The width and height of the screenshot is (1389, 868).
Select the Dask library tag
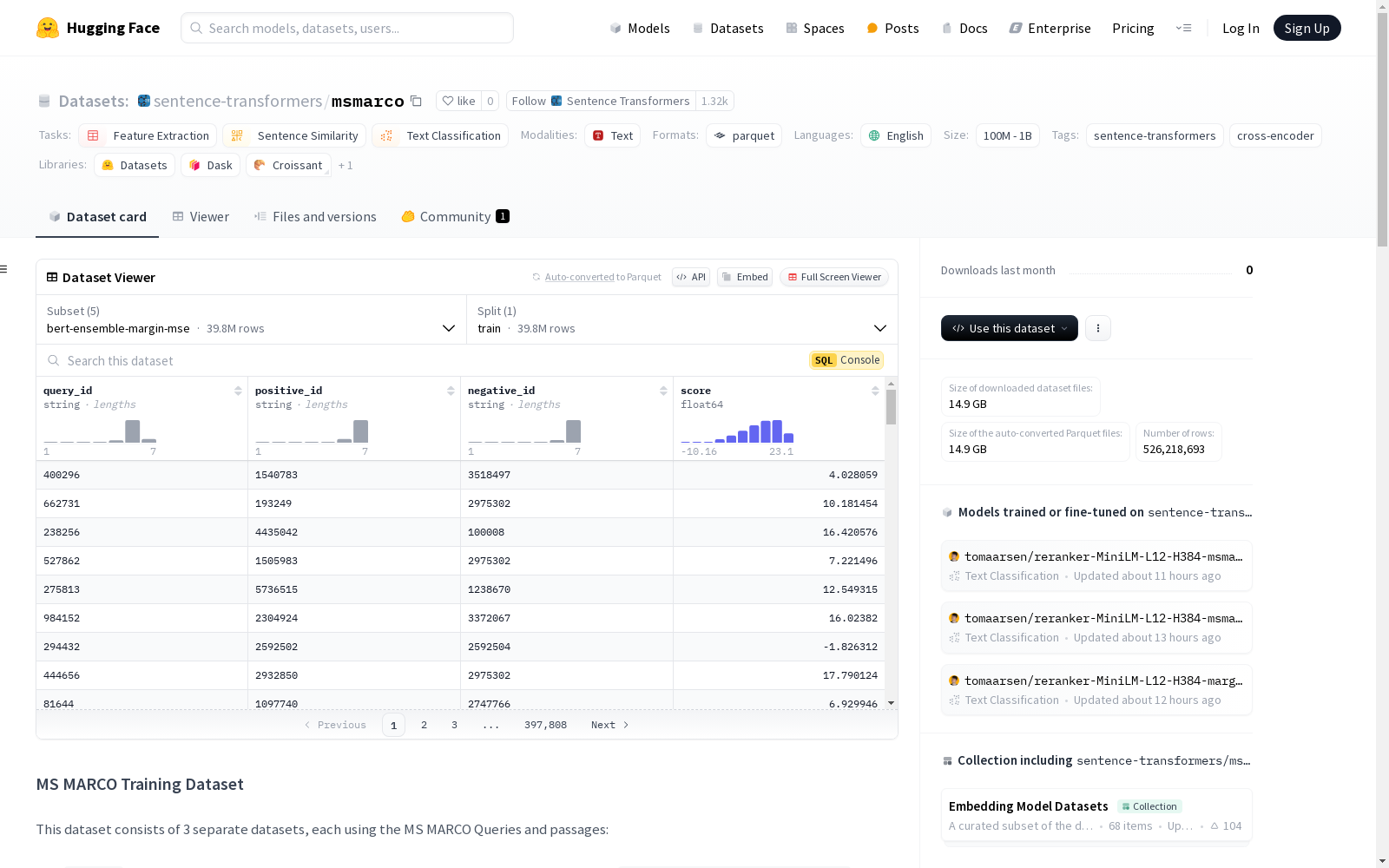pyautogui.click(x=210, y=165)
